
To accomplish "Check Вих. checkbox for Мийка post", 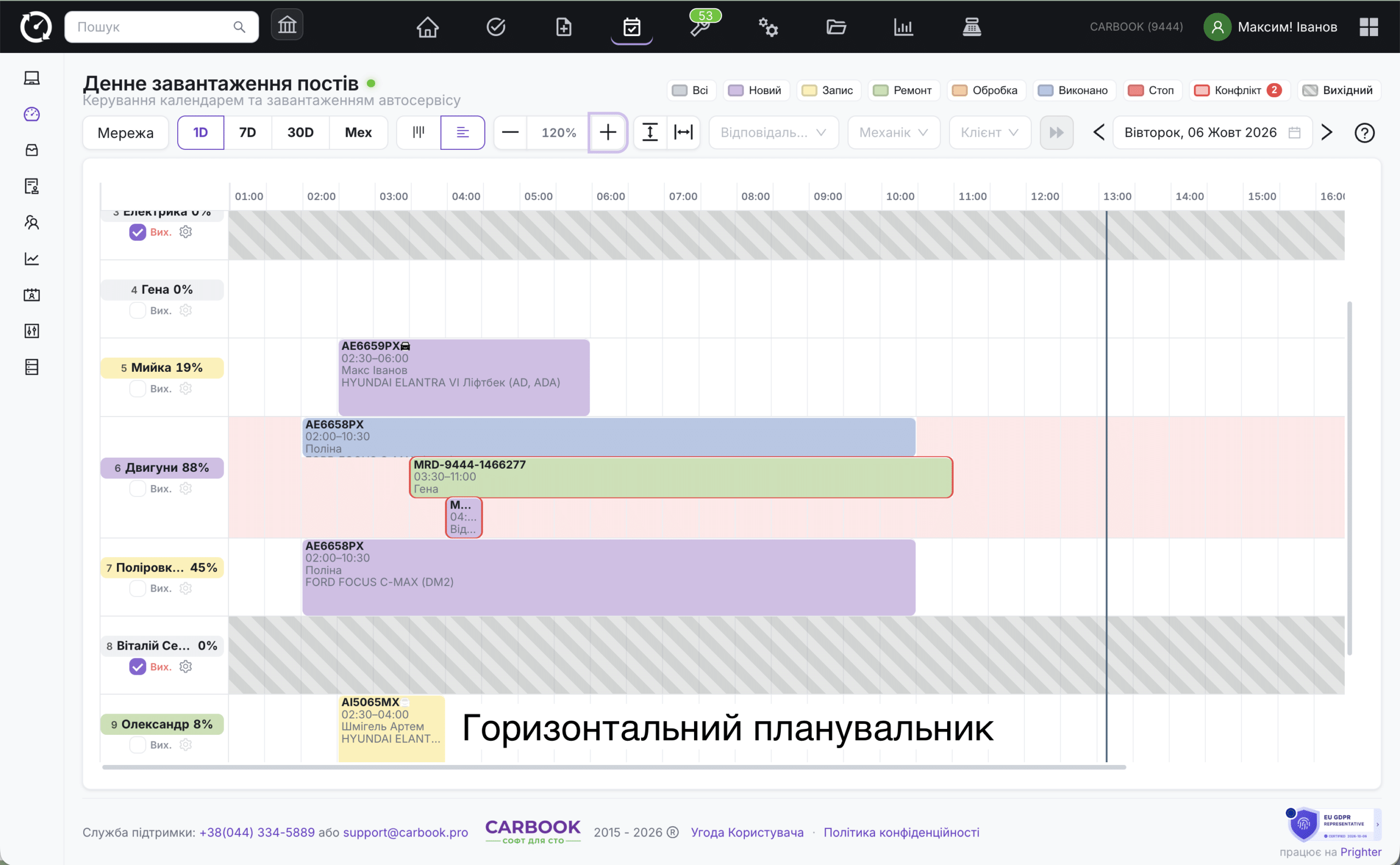I will click(137, 388).
